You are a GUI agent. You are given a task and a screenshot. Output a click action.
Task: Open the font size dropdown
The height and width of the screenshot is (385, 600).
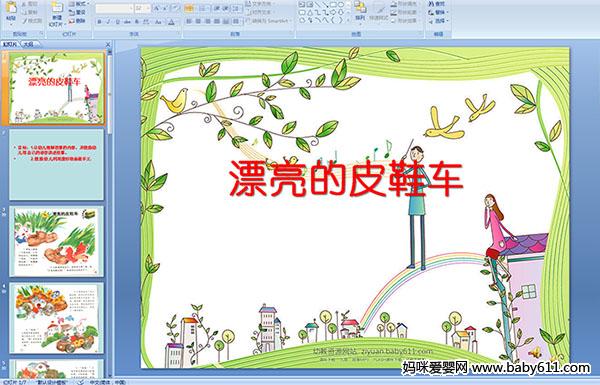143,8
